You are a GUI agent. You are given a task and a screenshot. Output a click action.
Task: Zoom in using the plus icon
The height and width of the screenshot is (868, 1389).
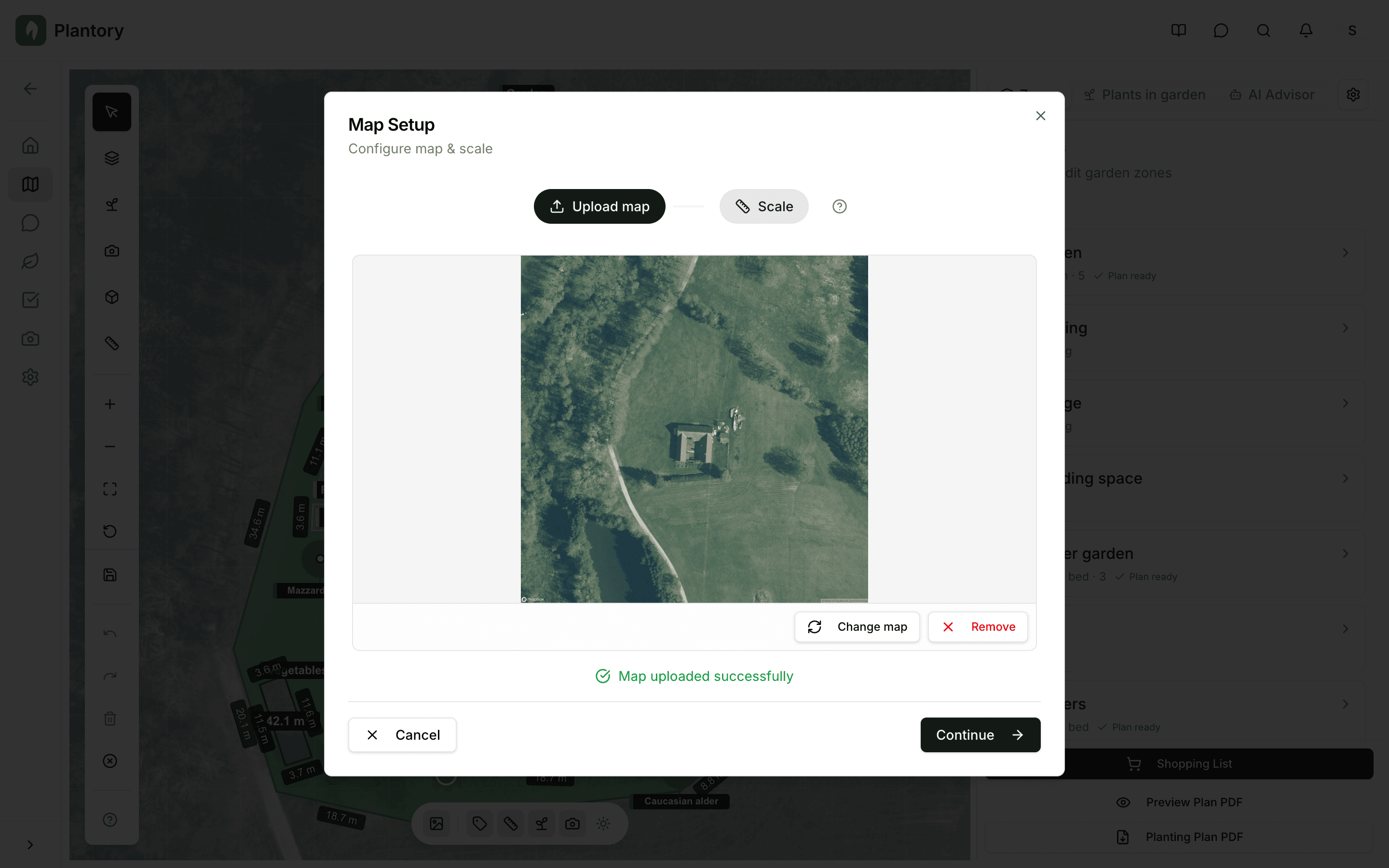pos(109,403)
